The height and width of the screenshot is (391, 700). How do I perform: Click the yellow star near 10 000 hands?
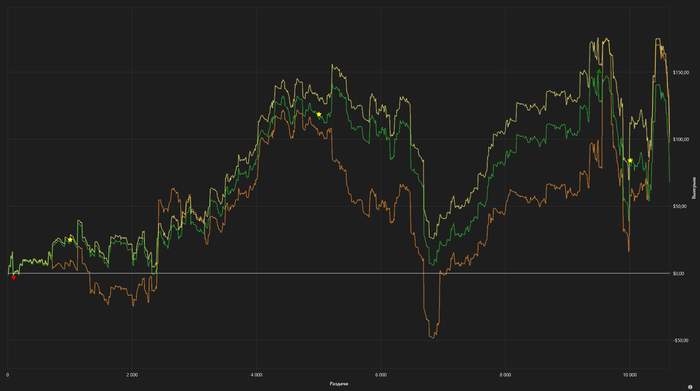[x=630, y=160]
